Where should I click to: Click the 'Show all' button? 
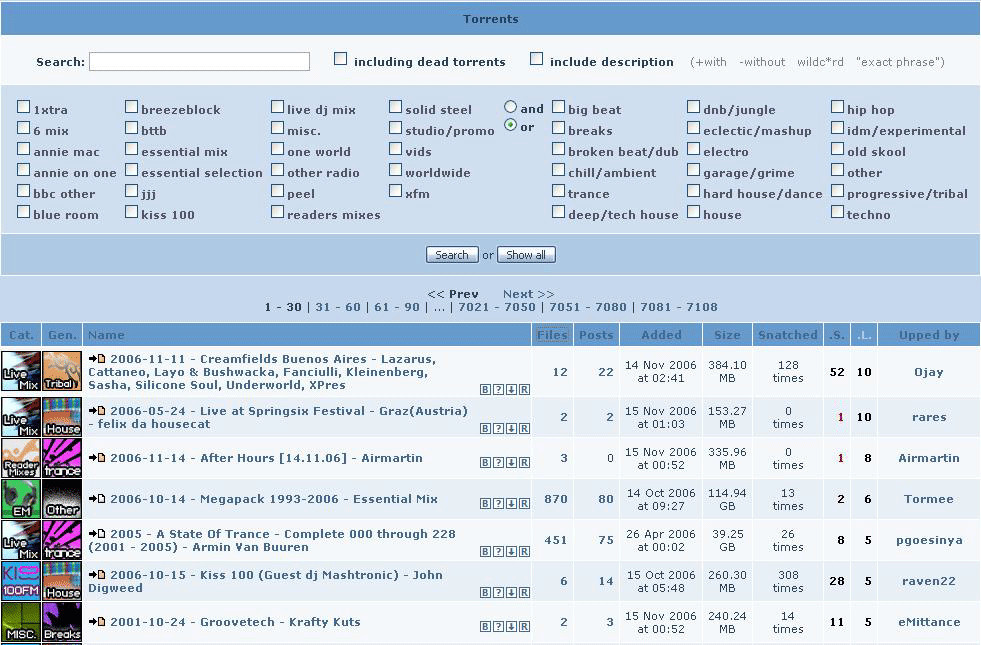pos(526,255)
